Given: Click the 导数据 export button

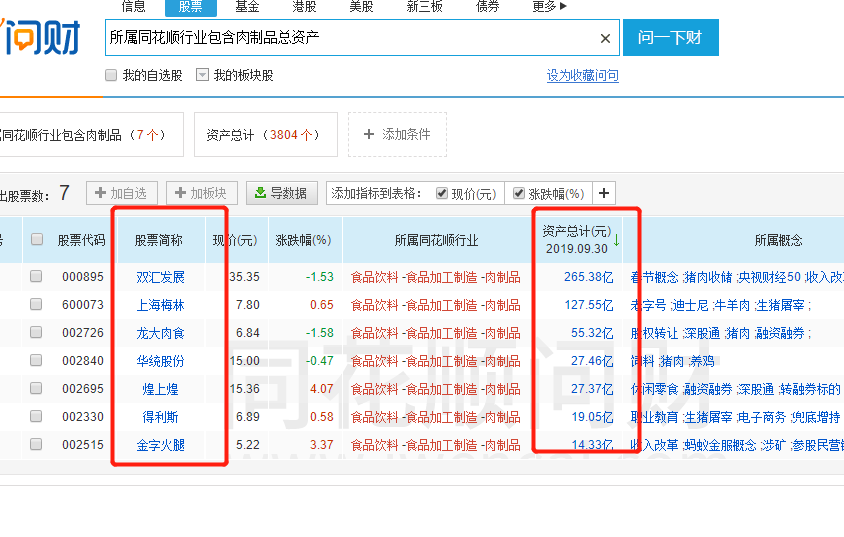Looking at the screenshot, I should click(282, 193).
